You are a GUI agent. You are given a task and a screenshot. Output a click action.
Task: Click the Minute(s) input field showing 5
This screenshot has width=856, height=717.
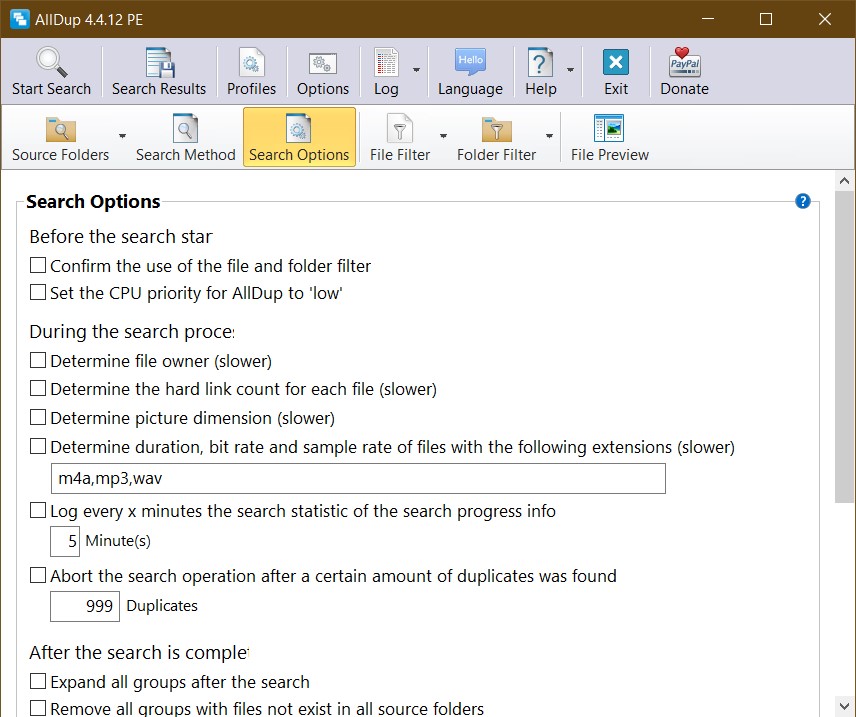pos(65,541)
